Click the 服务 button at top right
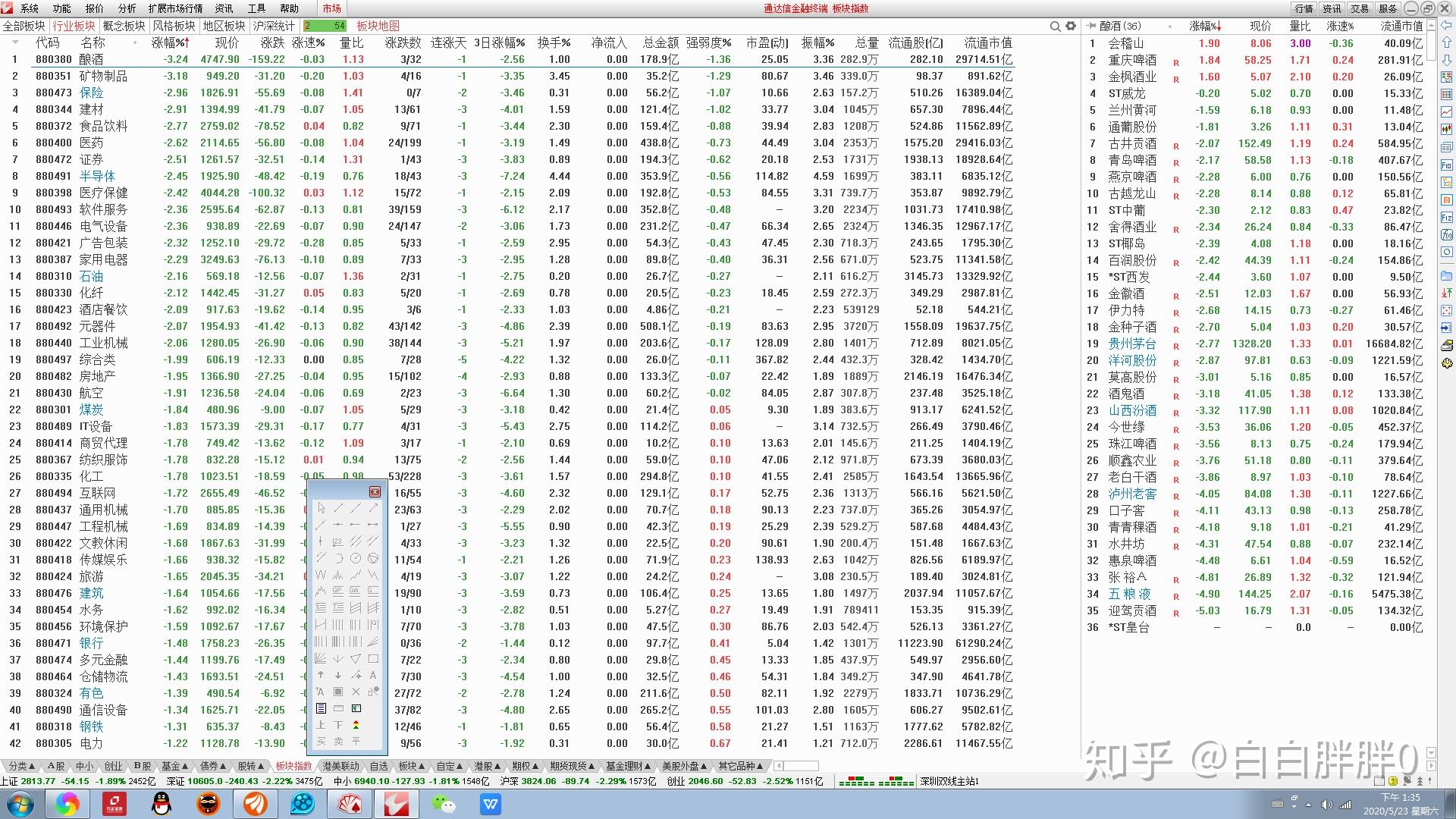 [x=1388, y=8]
